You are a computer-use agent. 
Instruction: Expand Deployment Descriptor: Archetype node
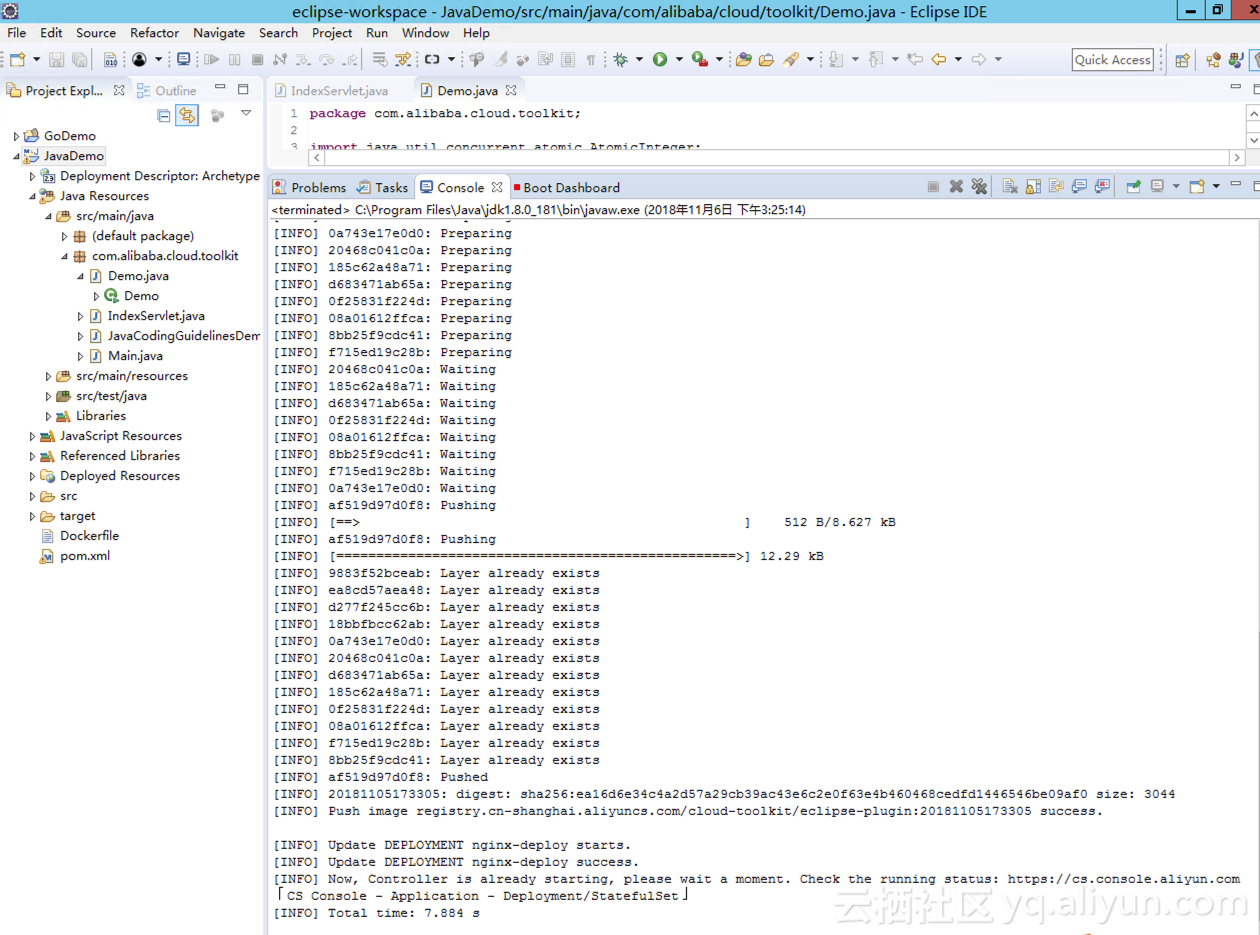tap(32, 176)
